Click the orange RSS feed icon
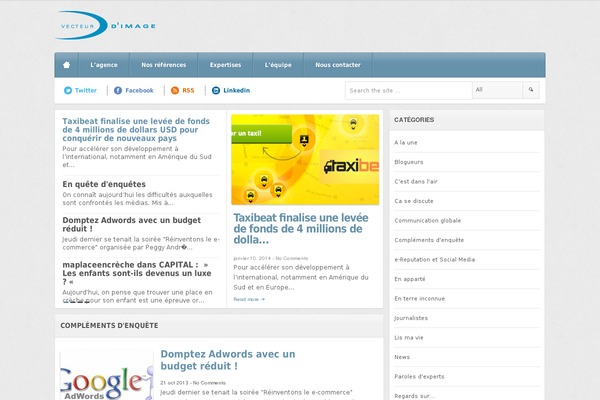 tap(175, 90)
